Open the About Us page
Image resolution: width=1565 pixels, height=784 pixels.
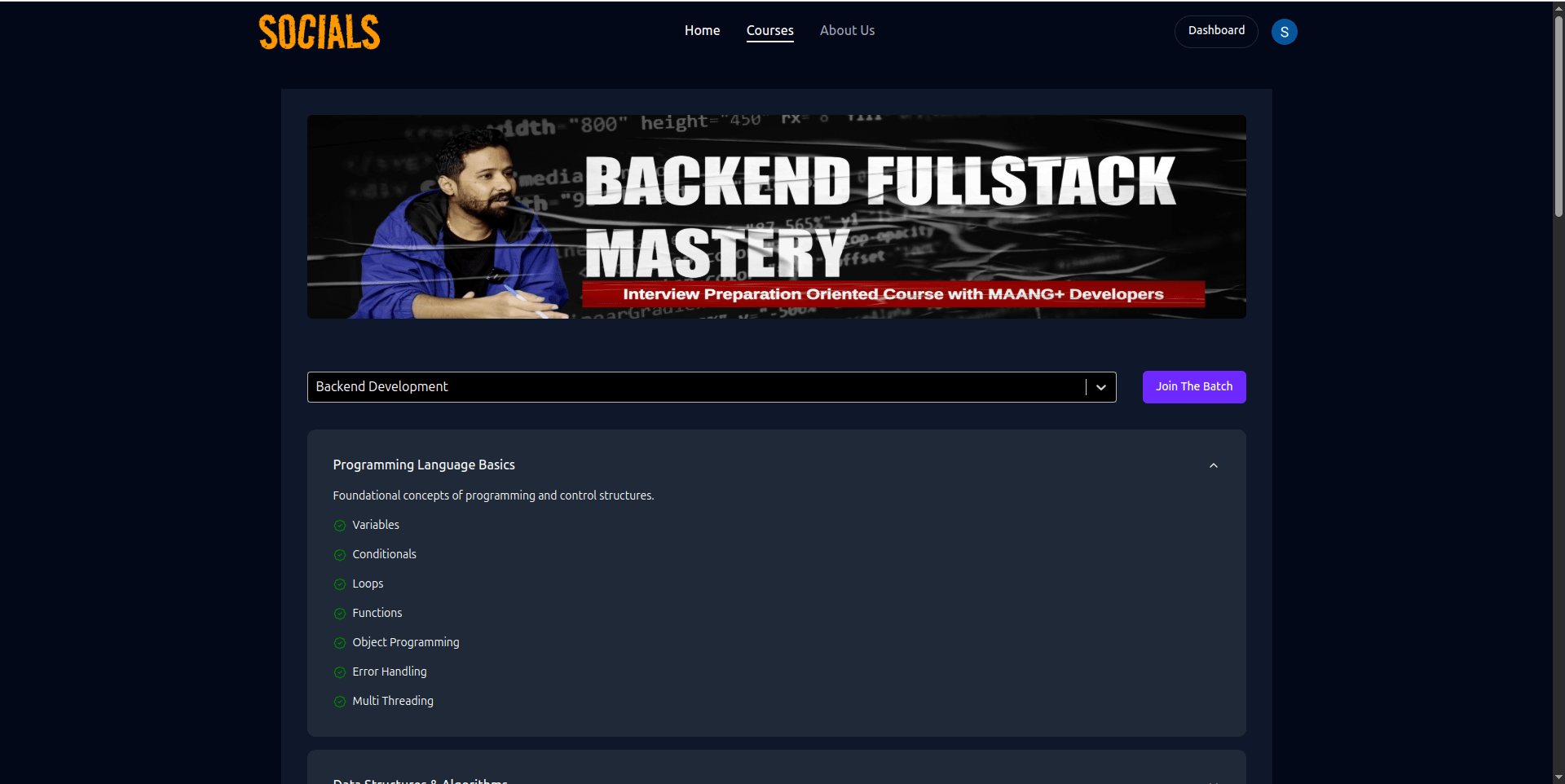point(847,30)
